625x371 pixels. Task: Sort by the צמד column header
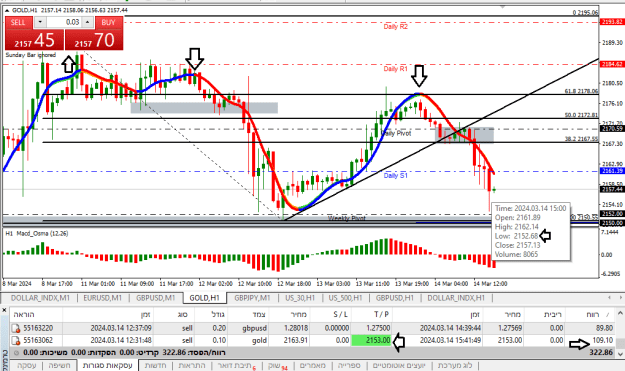259,315
